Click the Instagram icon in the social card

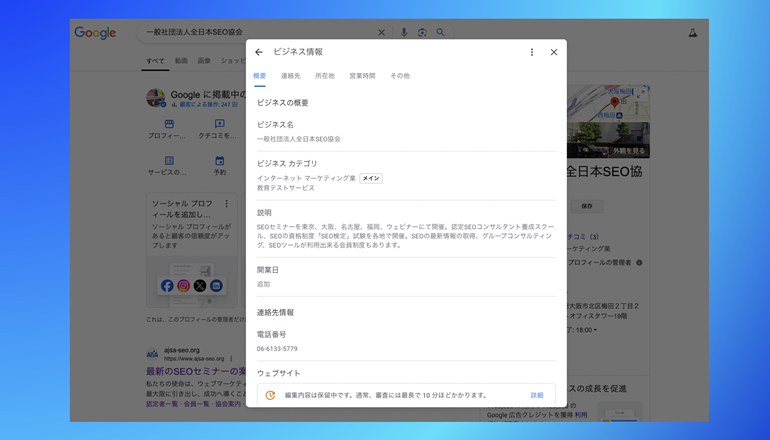184,286
